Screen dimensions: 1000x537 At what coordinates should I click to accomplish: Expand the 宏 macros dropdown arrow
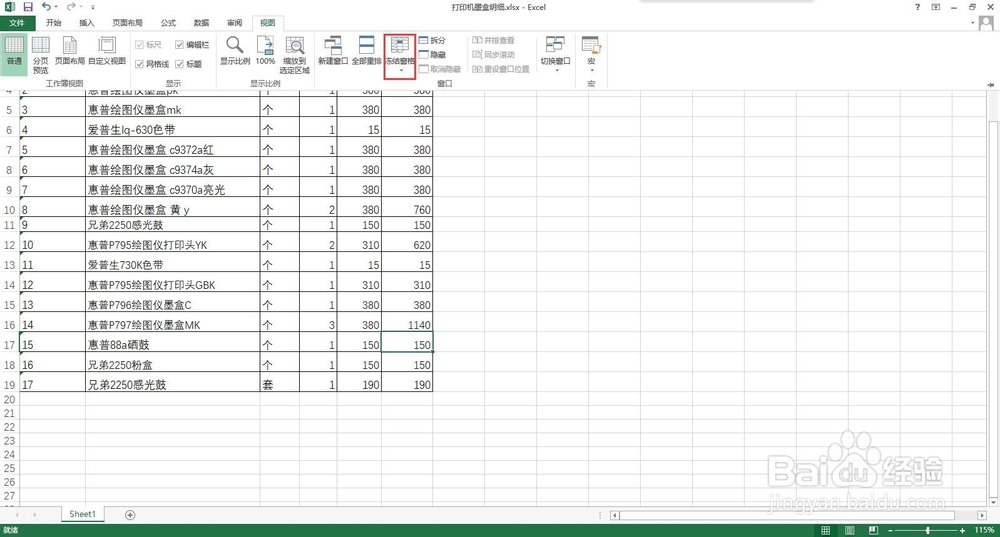[591, 70]
